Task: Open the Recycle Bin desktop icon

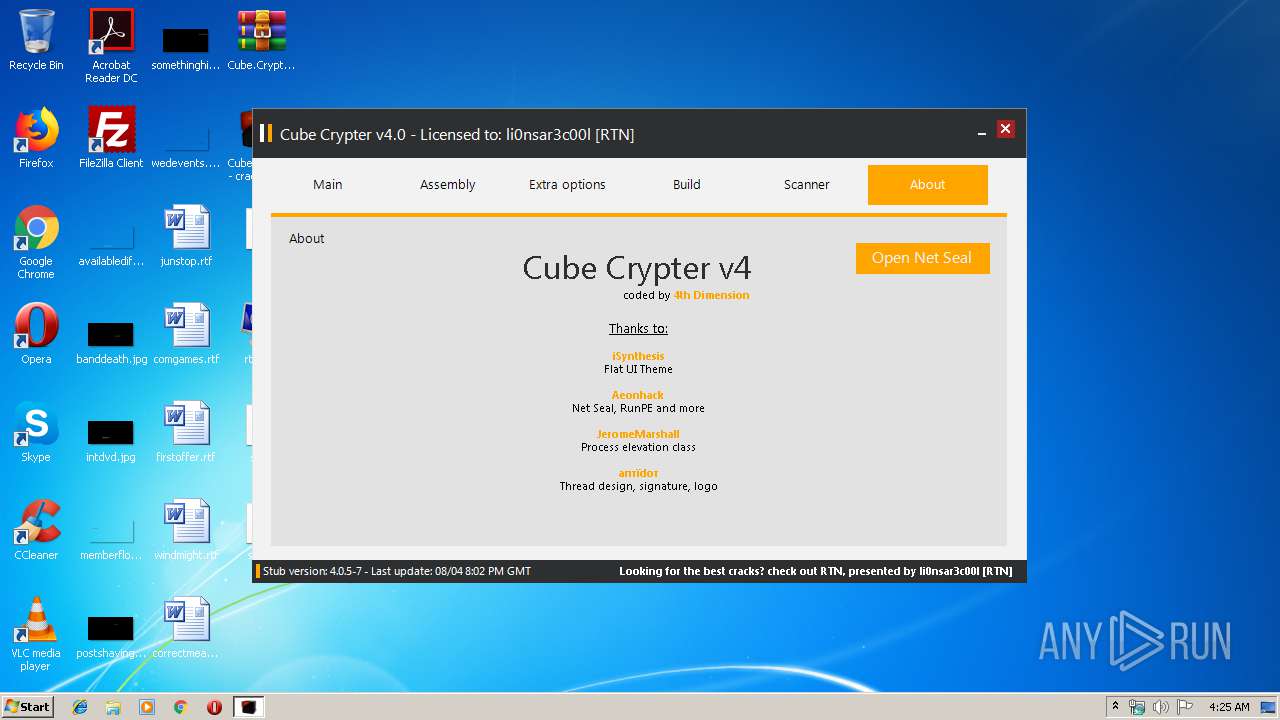Action: click(x=36, y=40)
